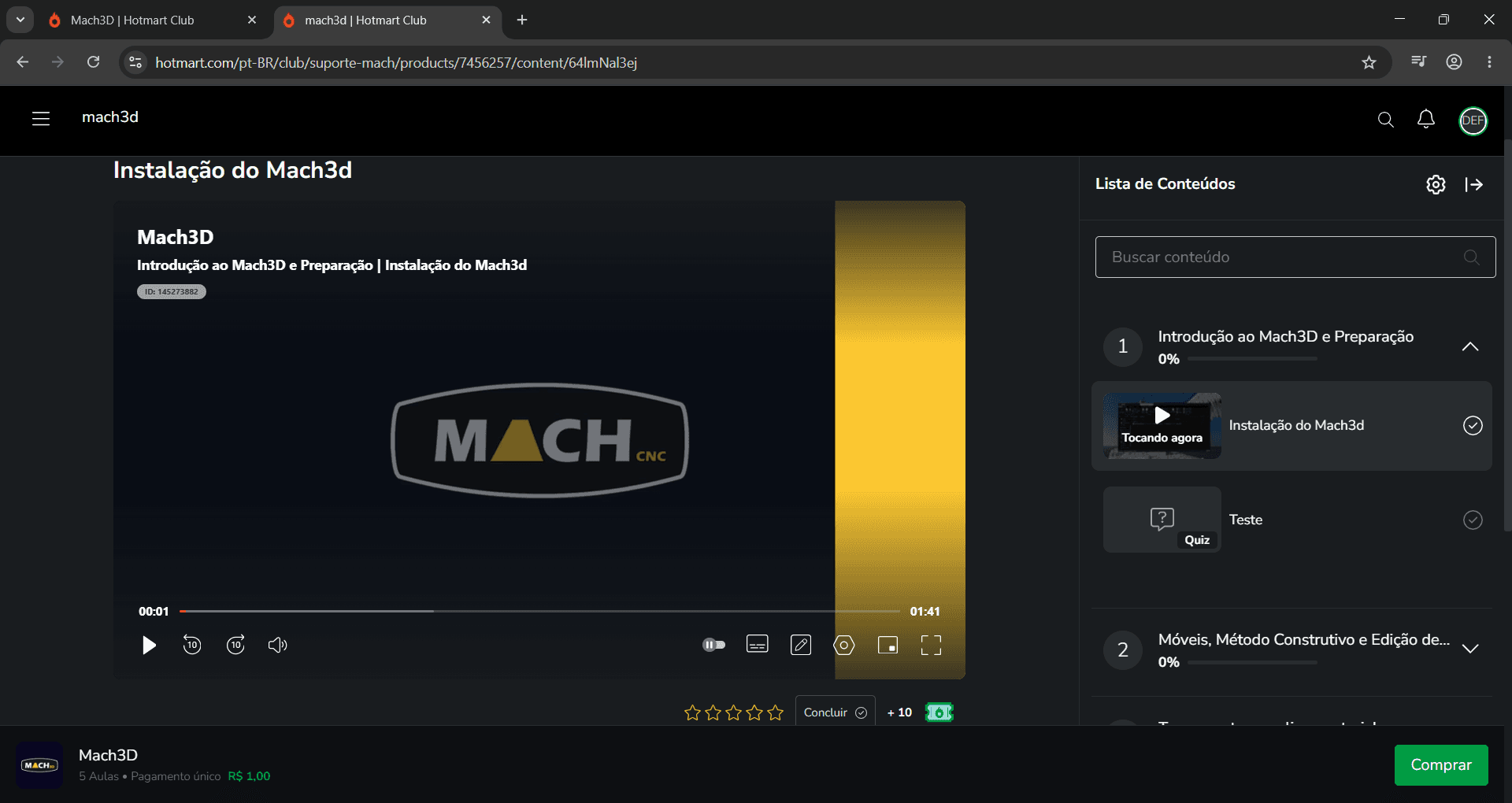Go back in browser history
The width and height of the screenshot is (1512, 803).
pyautogui.click(x=23, y=62)
